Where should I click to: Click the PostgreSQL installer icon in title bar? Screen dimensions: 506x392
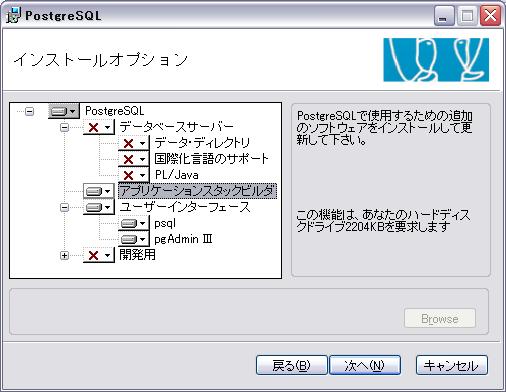point(13,15)
